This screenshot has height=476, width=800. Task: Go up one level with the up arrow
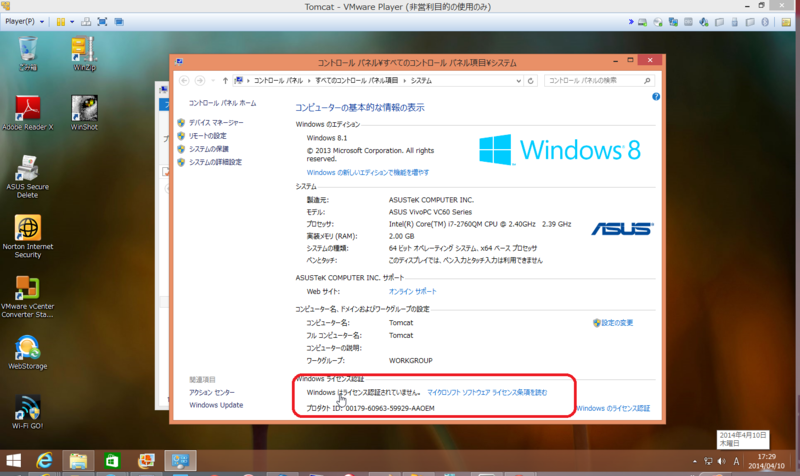(x=225, y=81)
